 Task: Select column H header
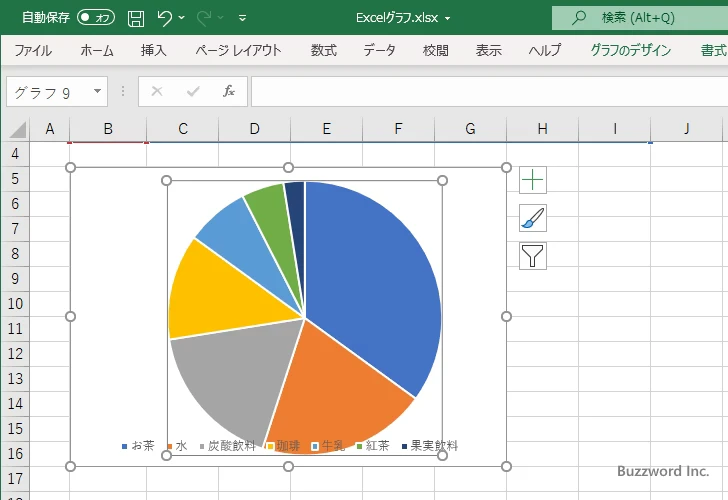542,129
